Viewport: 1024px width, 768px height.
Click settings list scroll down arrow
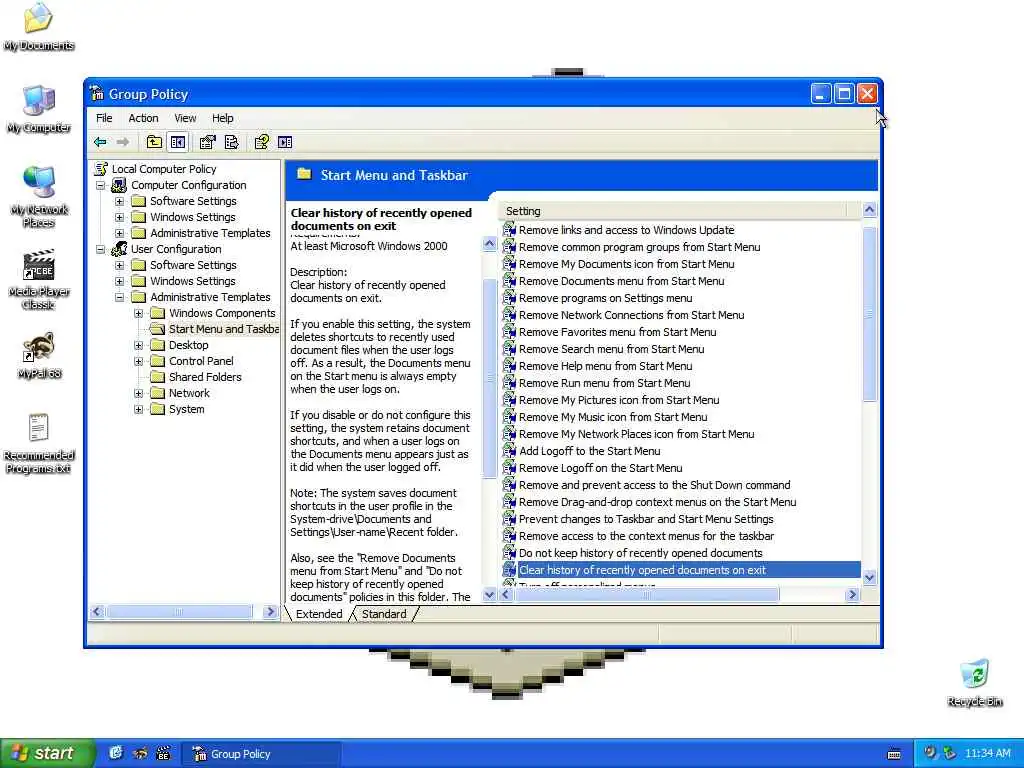(869, 577)
